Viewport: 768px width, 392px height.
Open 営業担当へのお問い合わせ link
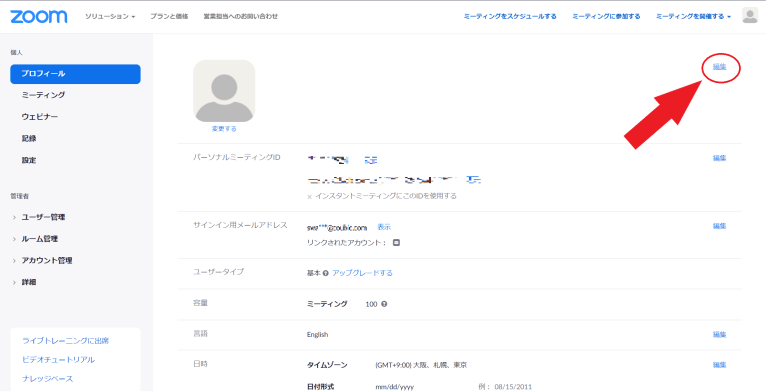point(240,16)
